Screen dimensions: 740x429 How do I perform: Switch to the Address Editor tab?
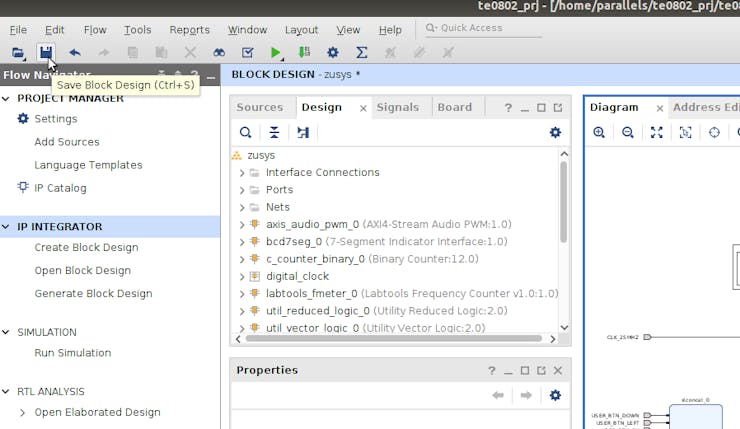[x=705, y=107]
